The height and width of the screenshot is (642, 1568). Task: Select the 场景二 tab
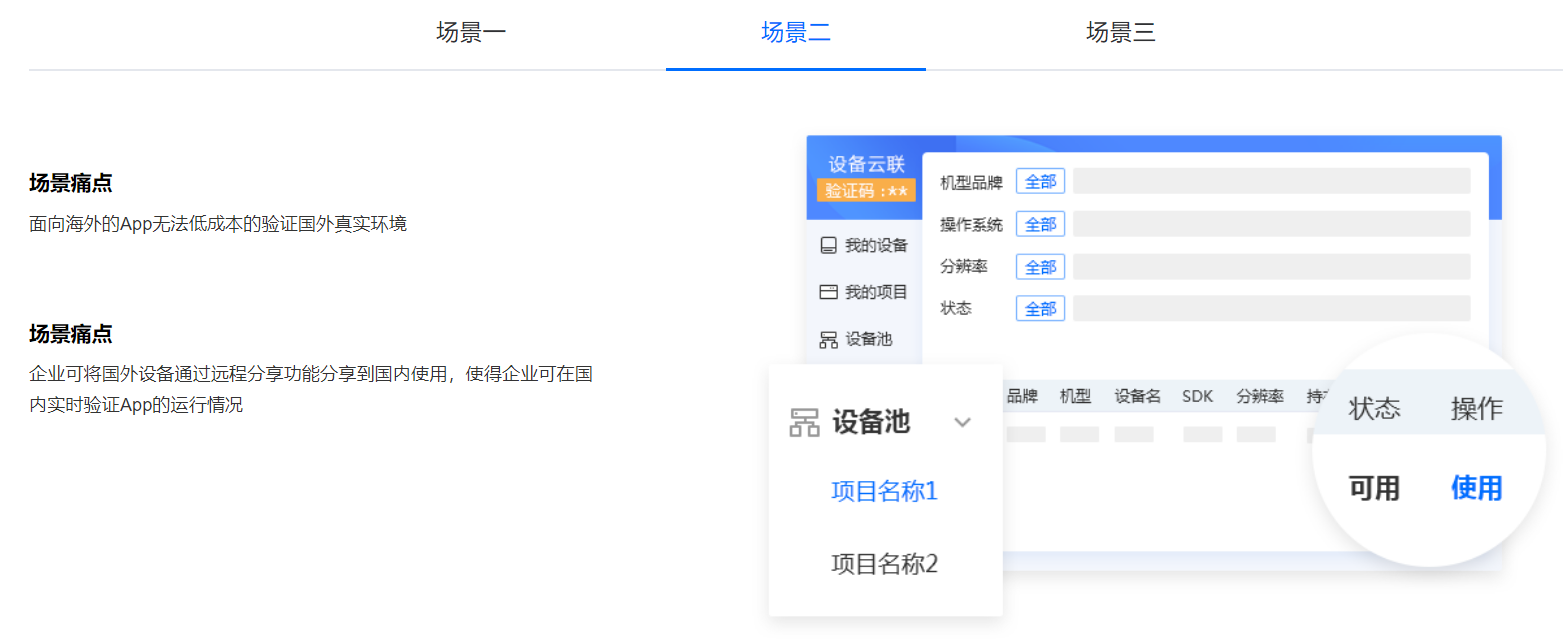796,33
